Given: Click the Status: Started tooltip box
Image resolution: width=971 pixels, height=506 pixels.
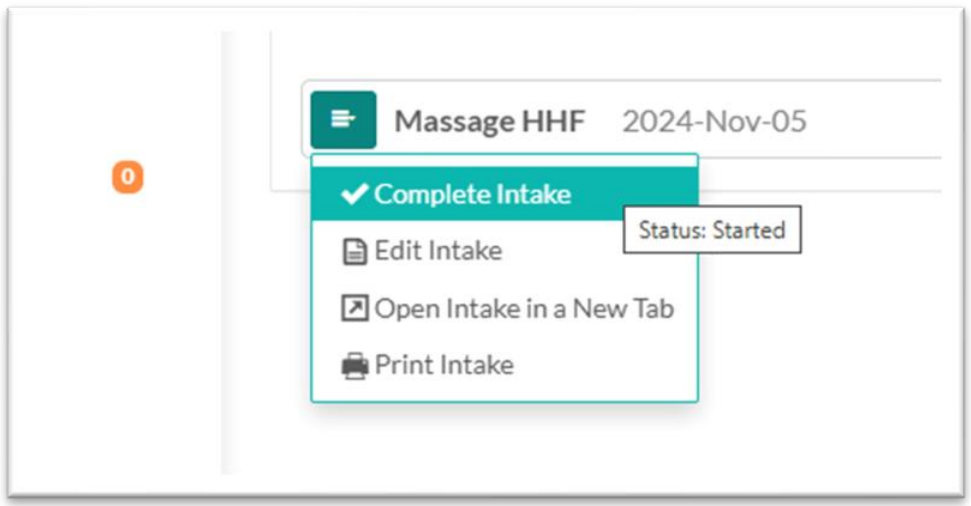Looking at the screenshot, I should pos(712,231).
